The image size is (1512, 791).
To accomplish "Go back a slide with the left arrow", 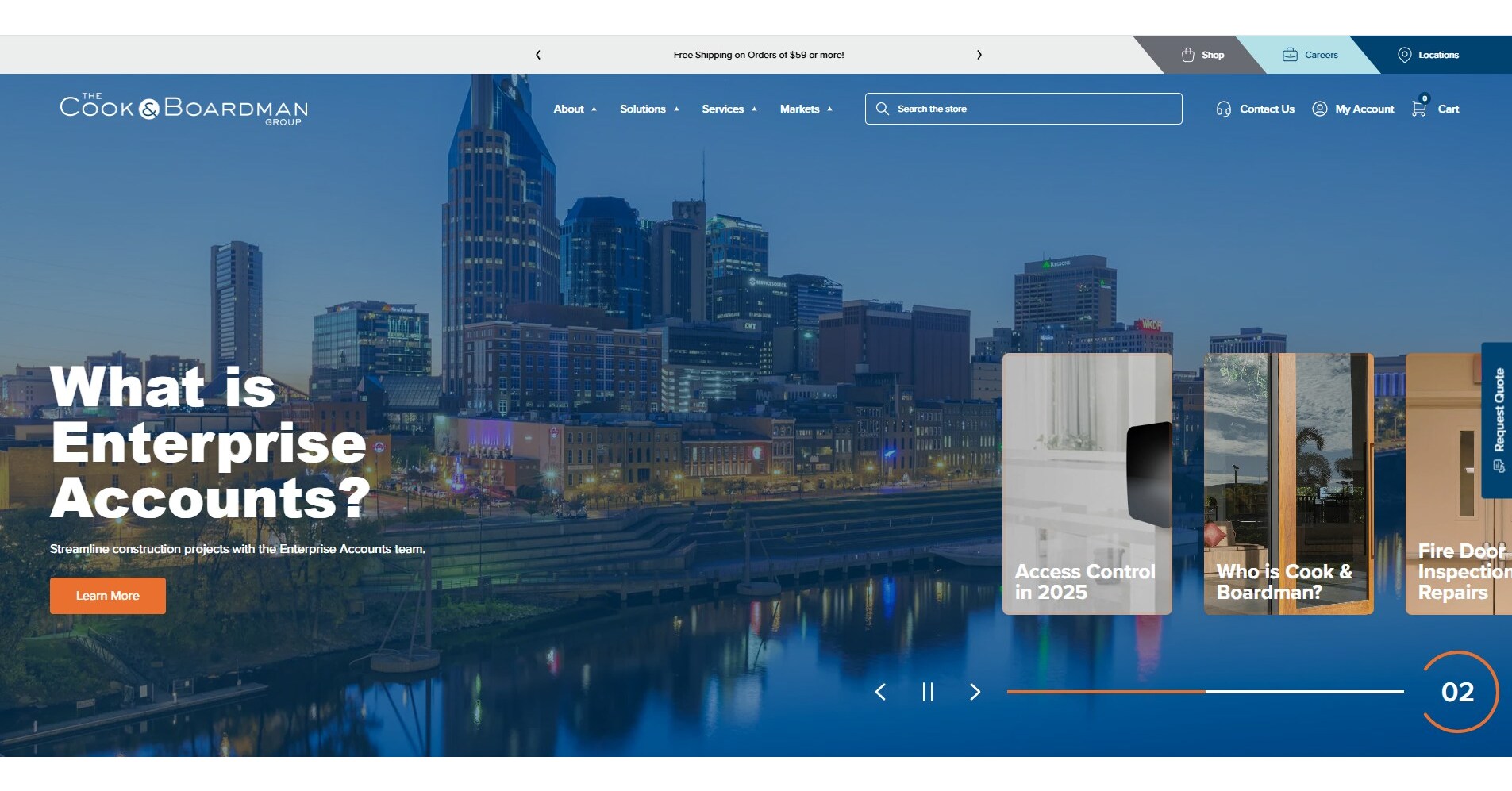I will [881, 692].
